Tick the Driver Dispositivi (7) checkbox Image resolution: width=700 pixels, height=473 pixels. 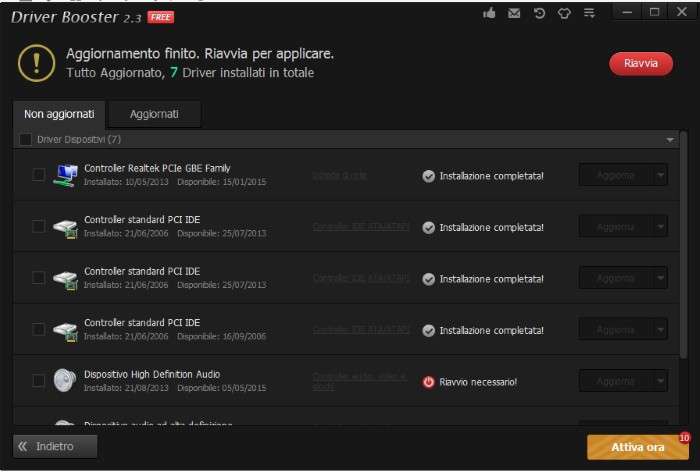point(25,140)
